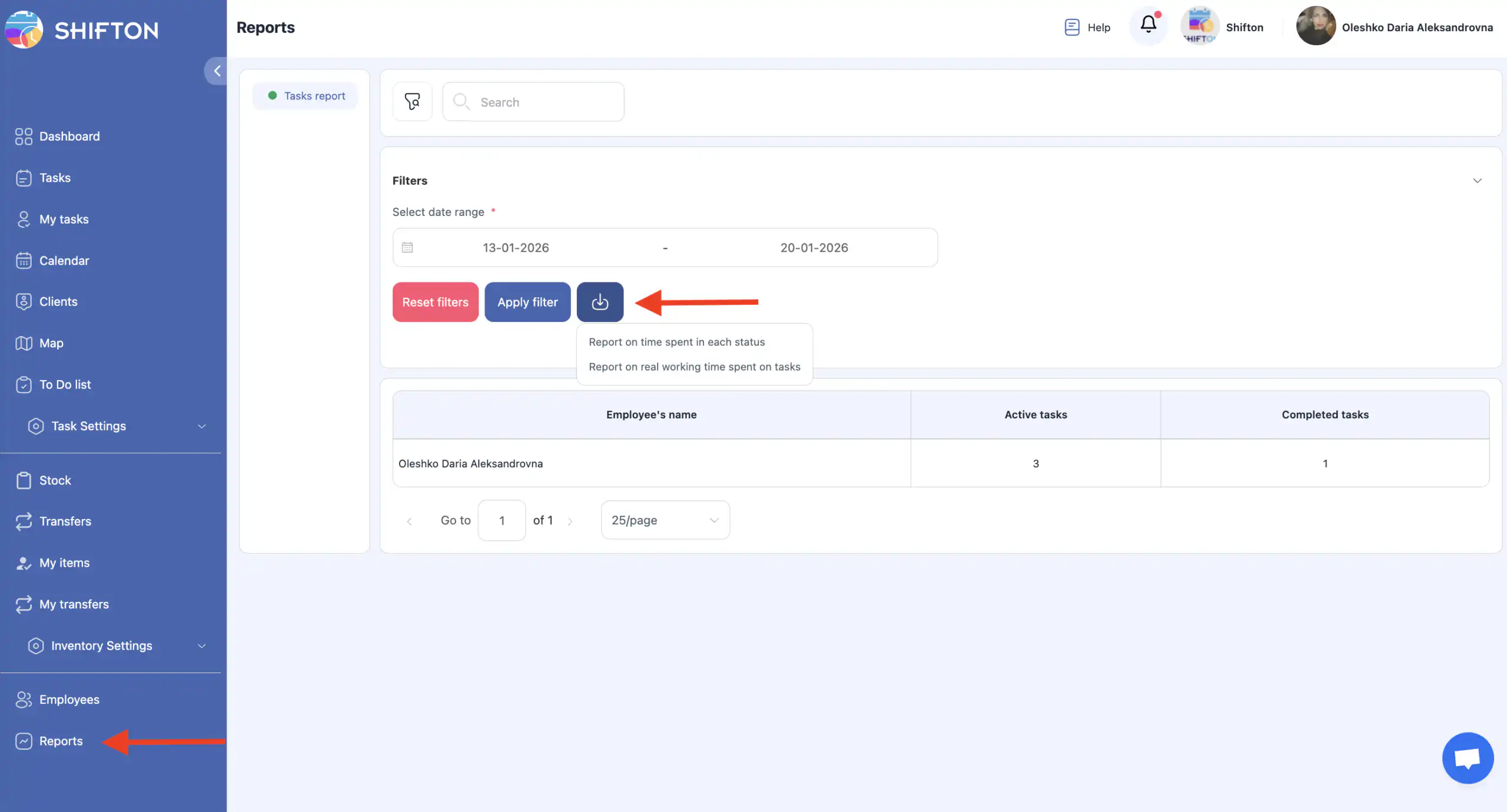Click the Apply filter button

pos(527,302)
